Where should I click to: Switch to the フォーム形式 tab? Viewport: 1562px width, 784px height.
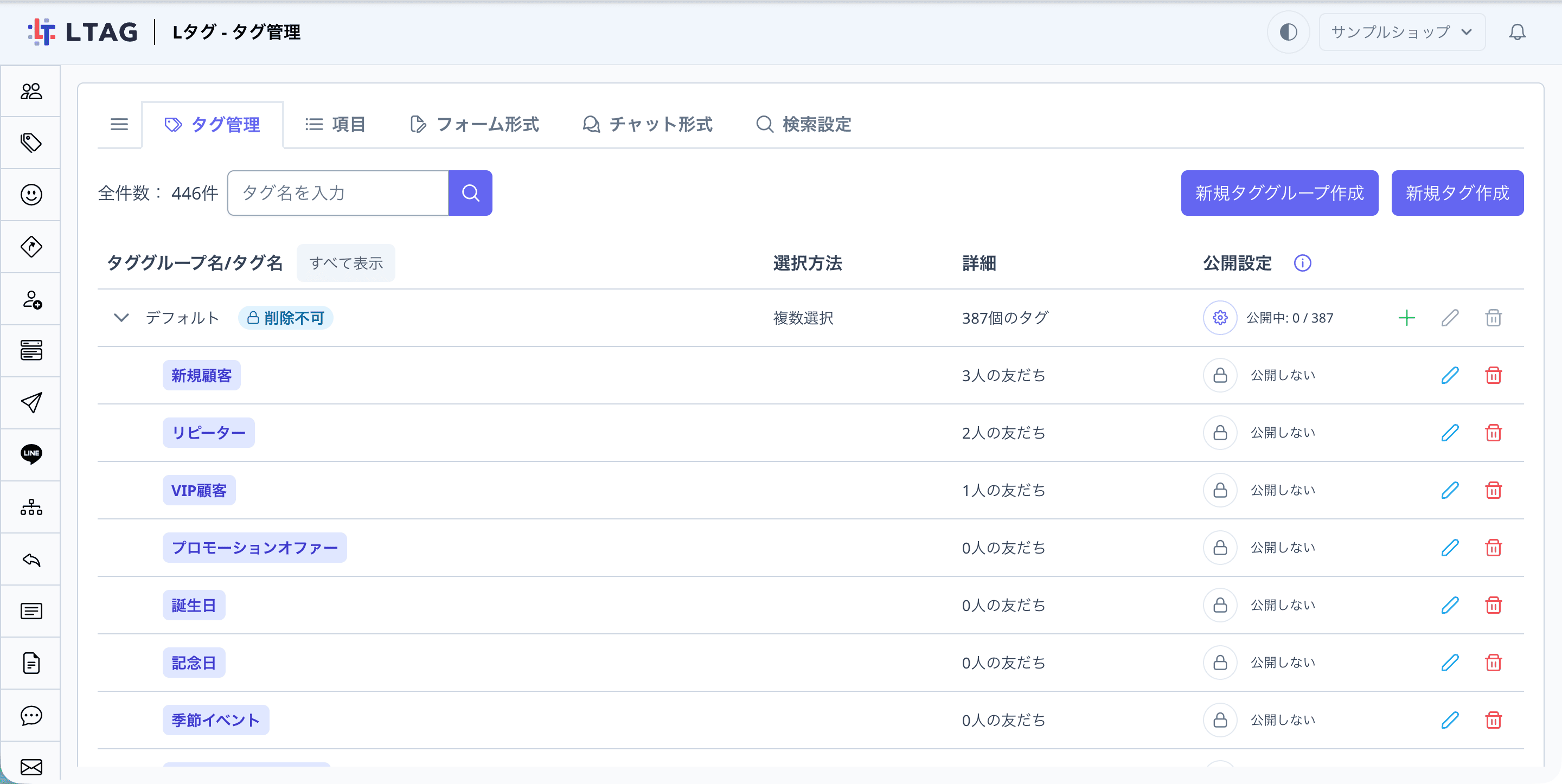click(474, 125)
